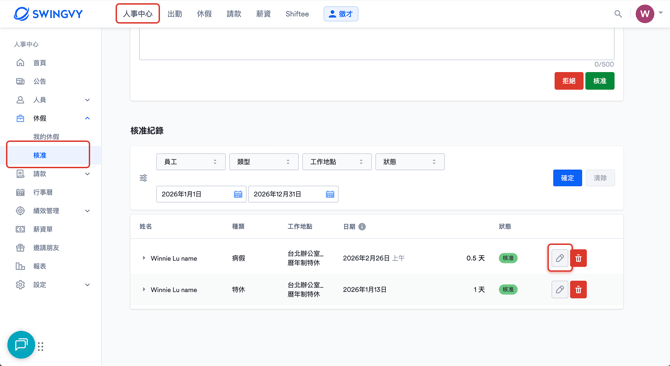Expand the 病假 row for Winnie Lu
Viewport: 670px width, 366px height.
coord(144,258)
